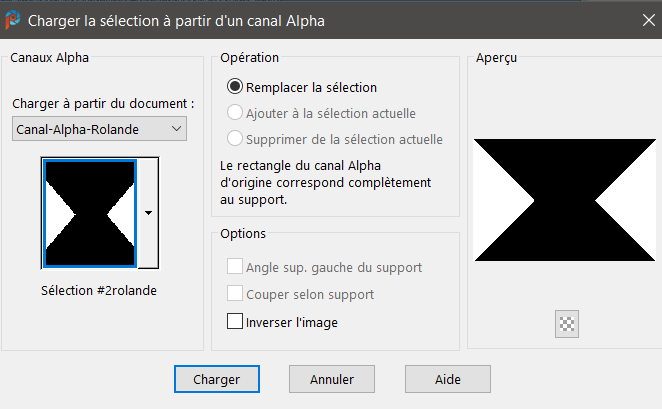Expand the alpha channel selection list arrow

pos(148,213)
